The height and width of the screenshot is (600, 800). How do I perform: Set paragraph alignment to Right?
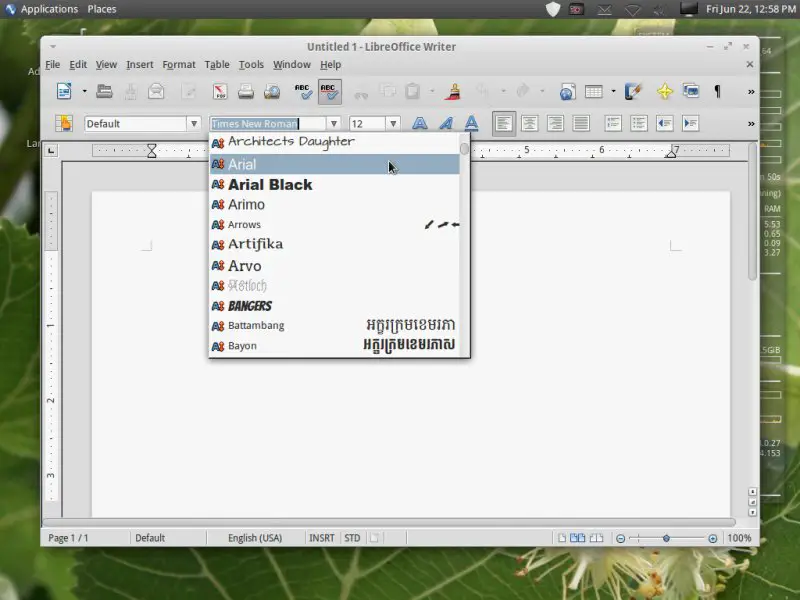pos(555,123)
